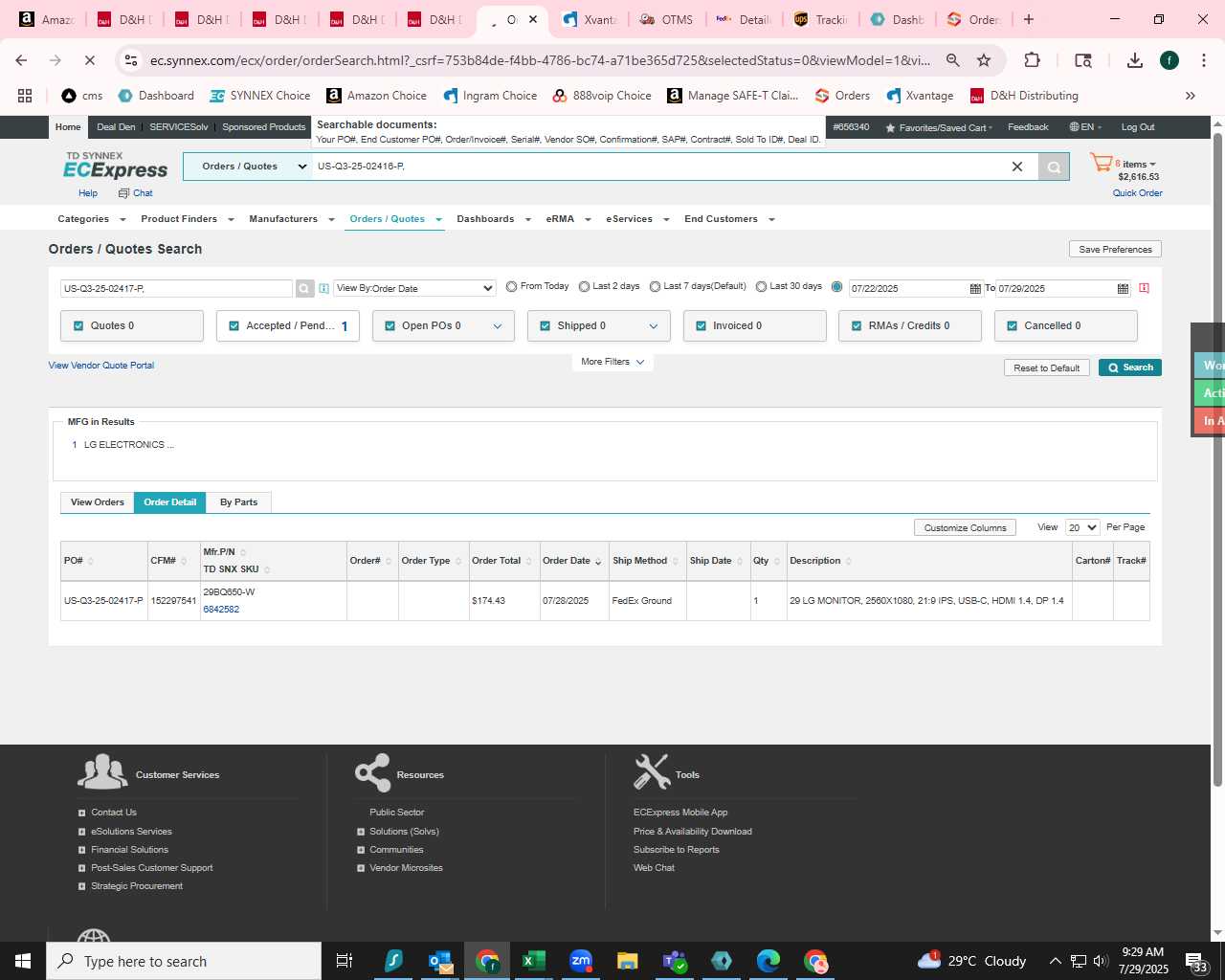Expand the Open POs dropdown arrow
Image resolution: width=1225 pixels, height=980 pixels.
[x=498, y=326]
